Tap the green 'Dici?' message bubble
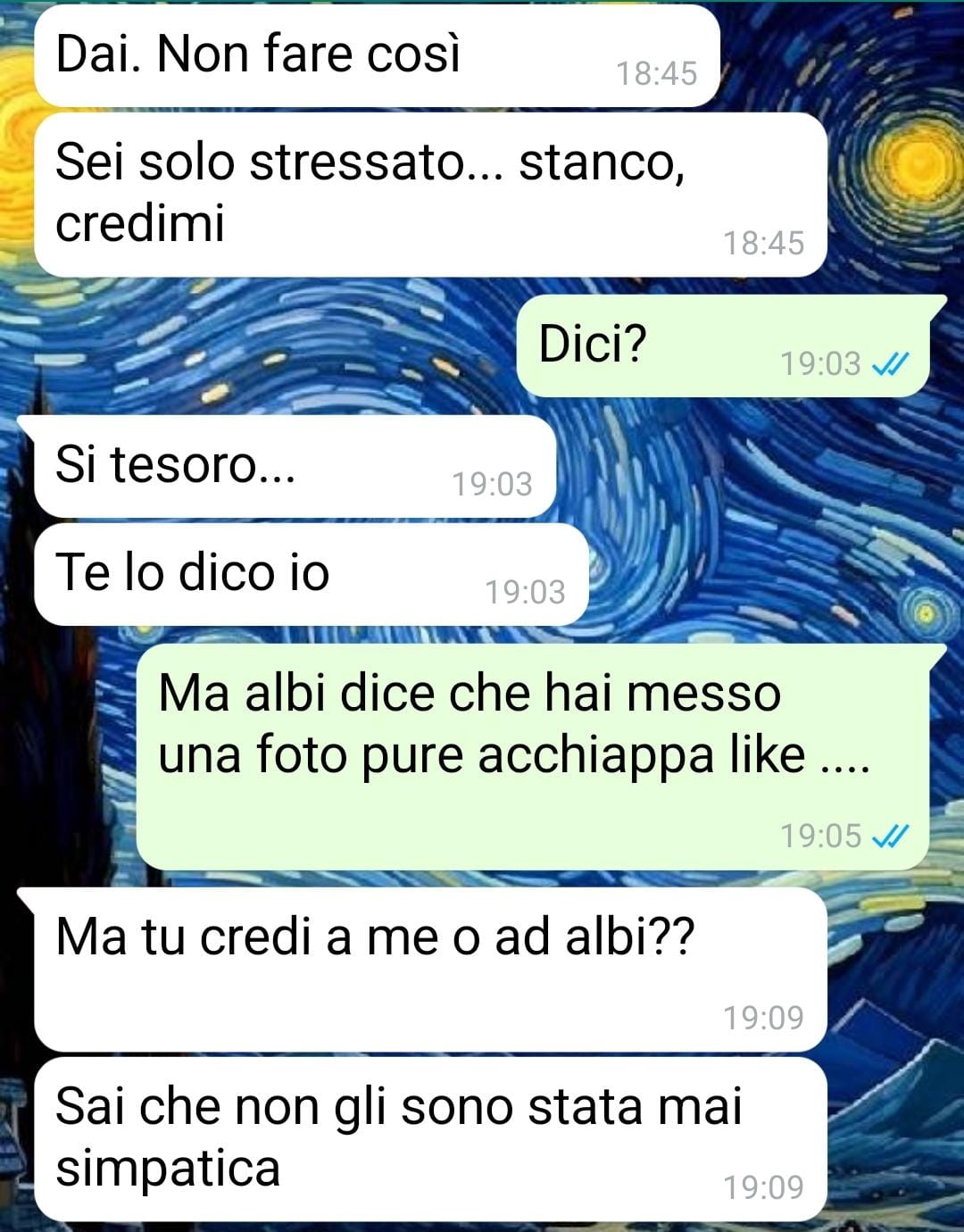964x1232 pixels. 723,346
